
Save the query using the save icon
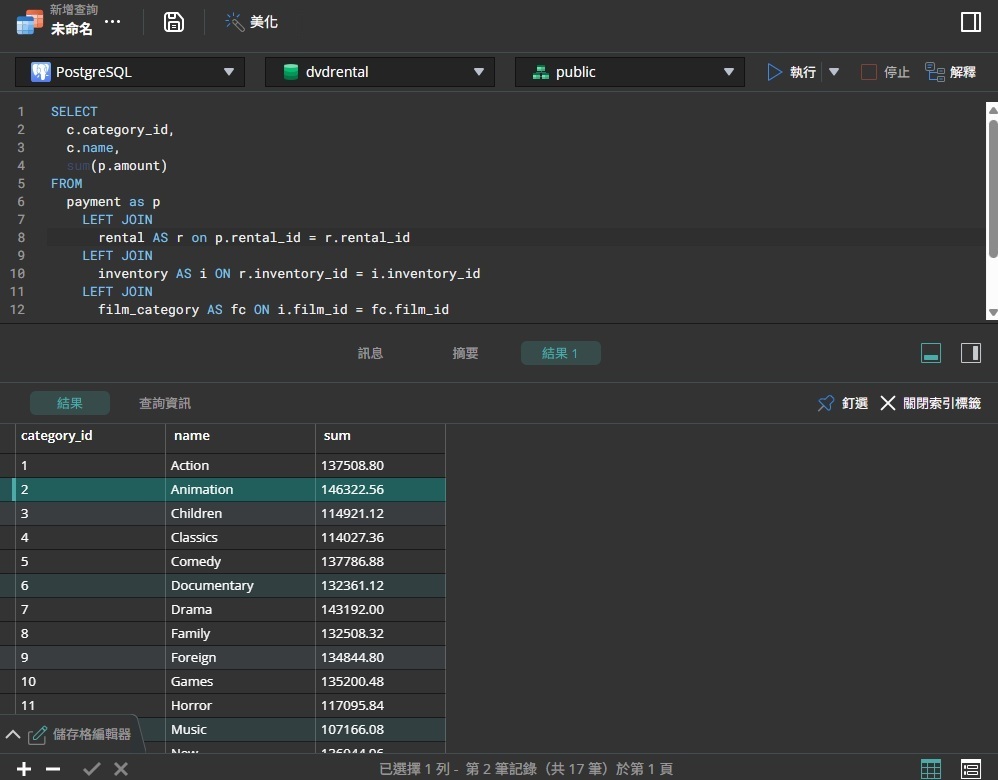174,21
